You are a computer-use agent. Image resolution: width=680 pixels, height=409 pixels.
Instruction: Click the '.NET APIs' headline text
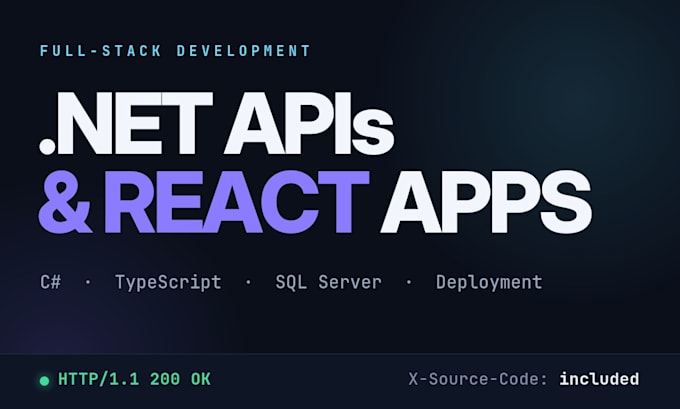216,123
